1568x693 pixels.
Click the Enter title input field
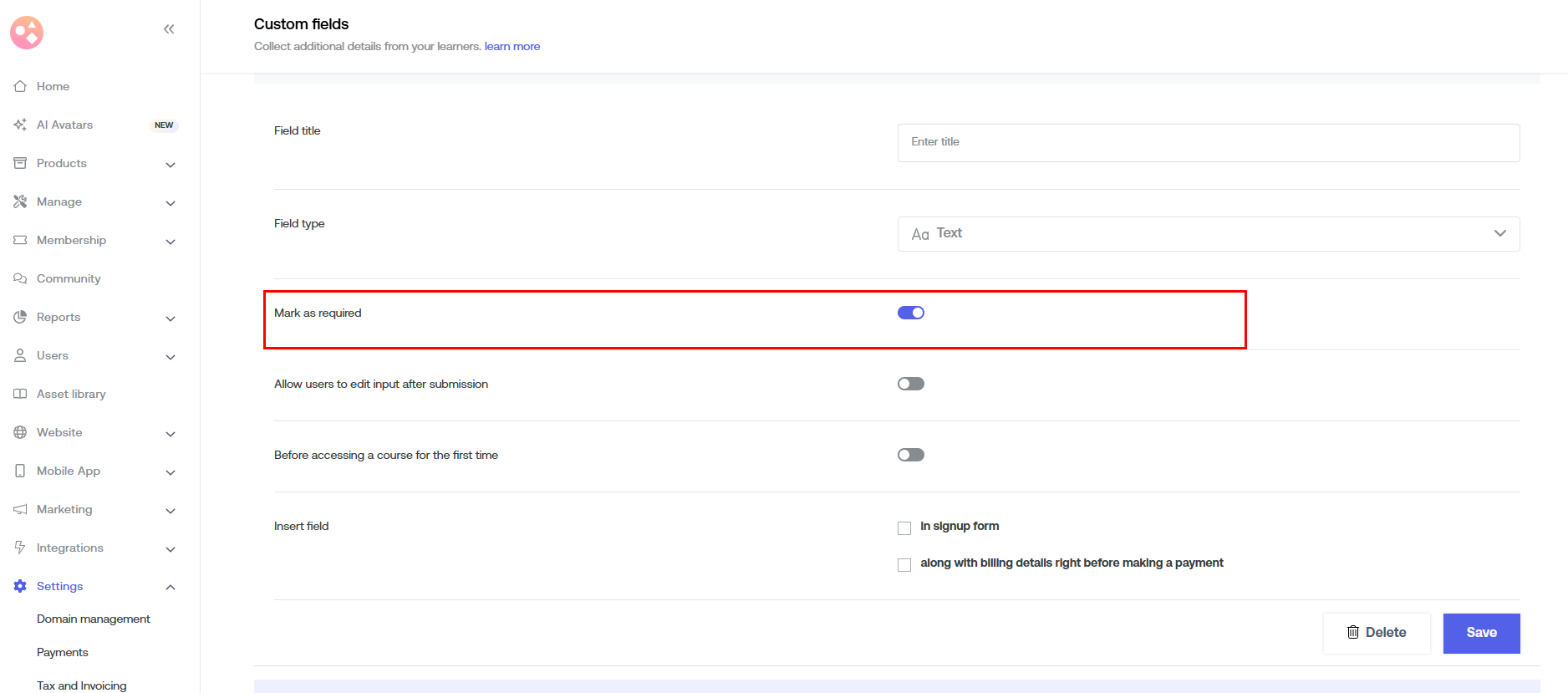click(1208, 143)
